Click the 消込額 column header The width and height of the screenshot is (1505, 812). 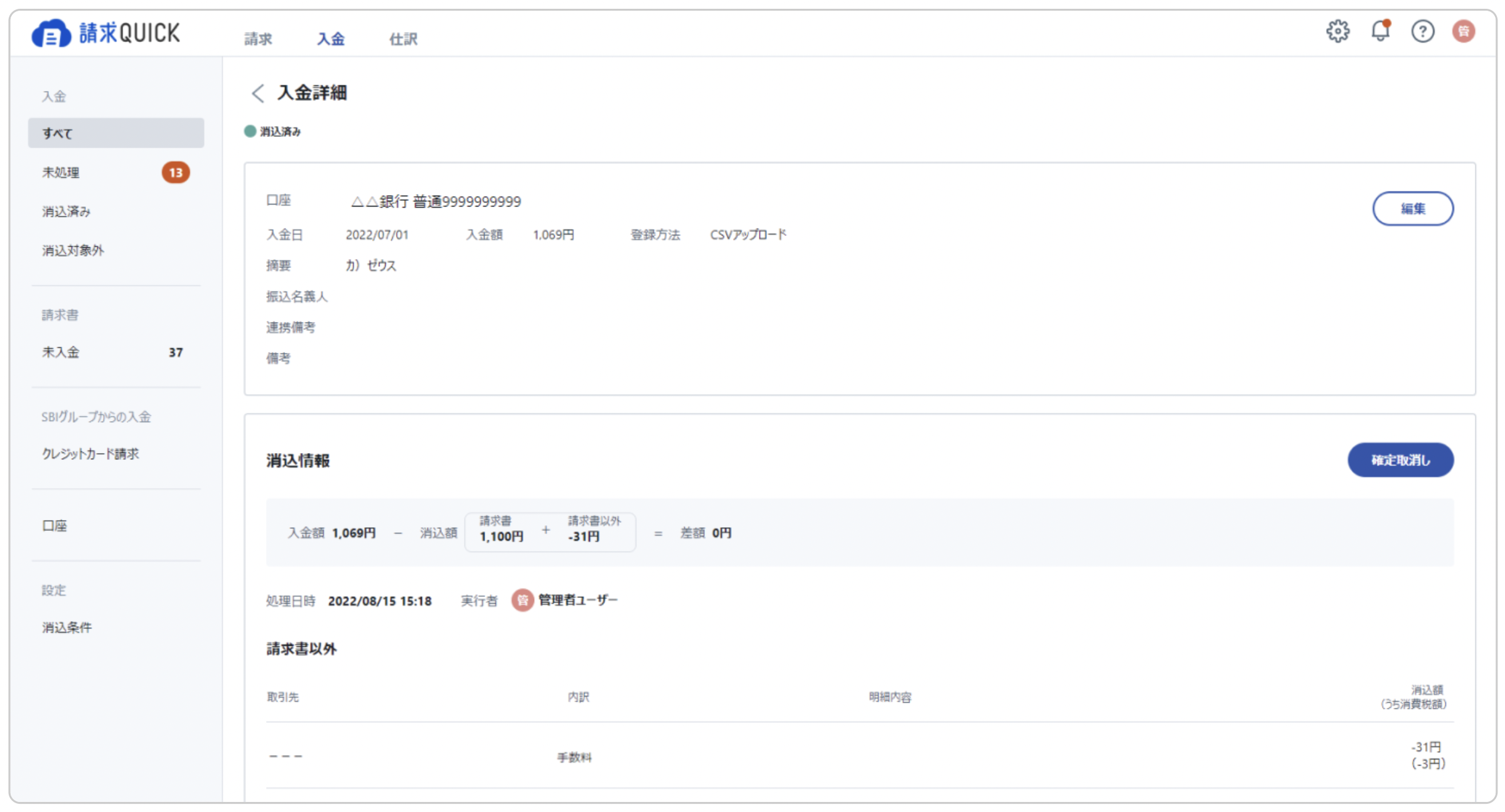click(1413, 697)
